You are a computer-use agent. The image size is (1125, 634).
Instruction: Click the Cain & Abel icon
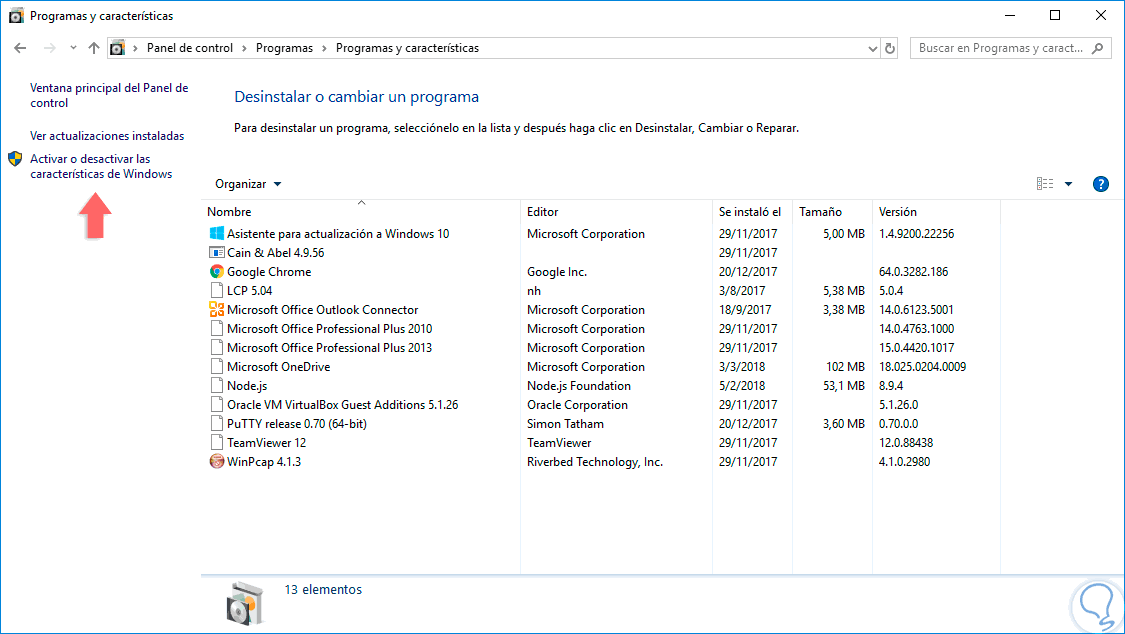tap(217, 252)
